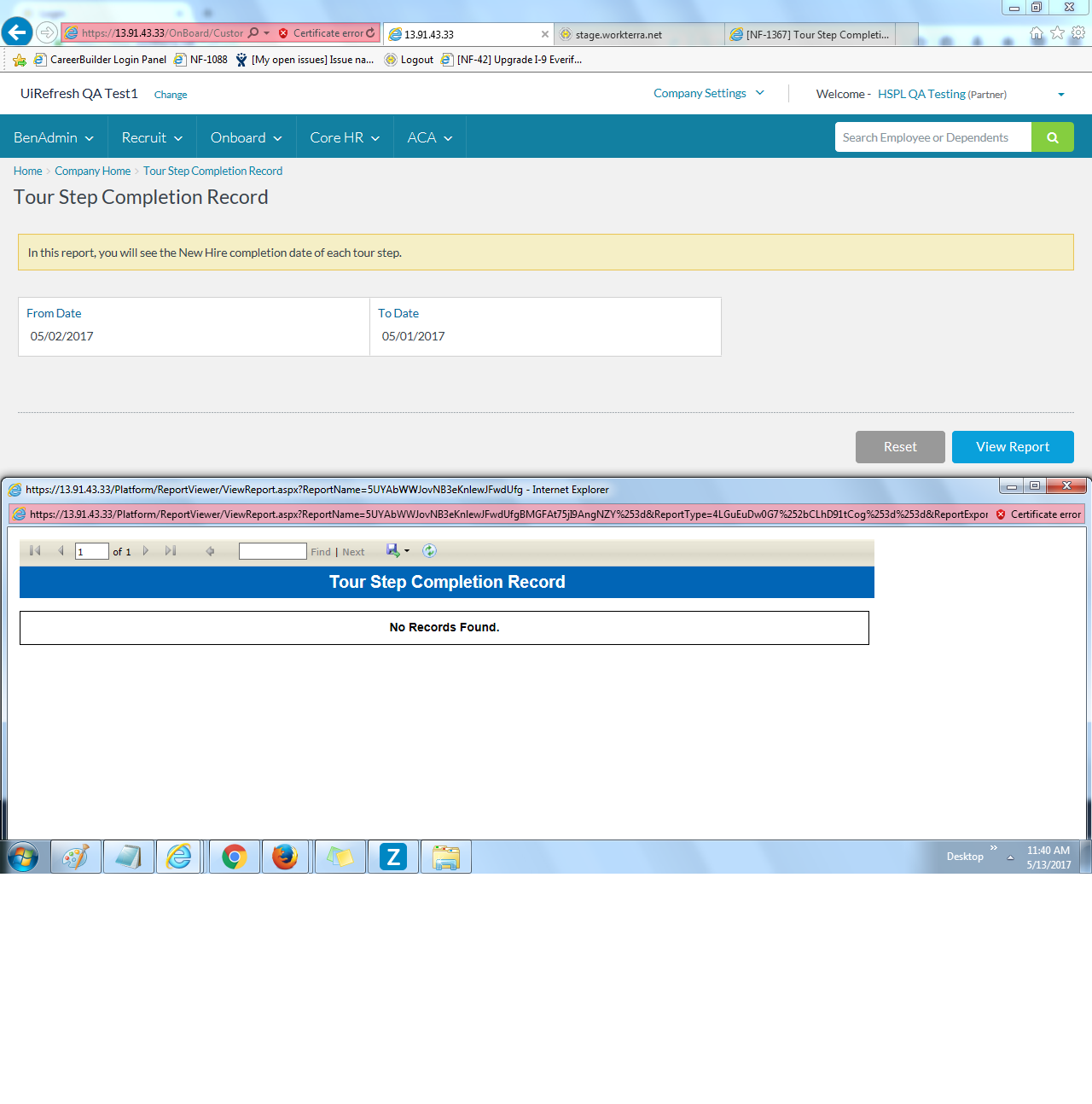Viewport: 1092px width, 1104px height.
Task: Follow the Company Home breadcrumb link
Action: point(92,171)
